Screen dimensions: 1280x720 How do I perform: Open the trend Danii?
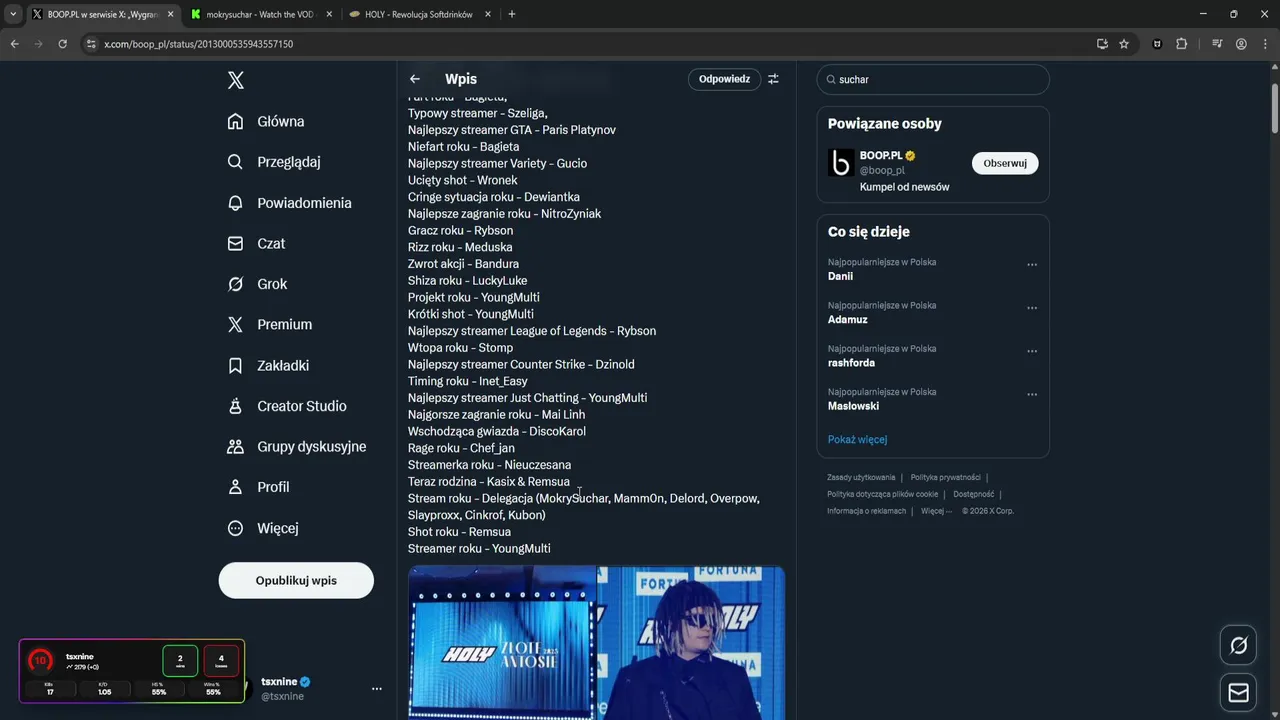coord(840,276)
